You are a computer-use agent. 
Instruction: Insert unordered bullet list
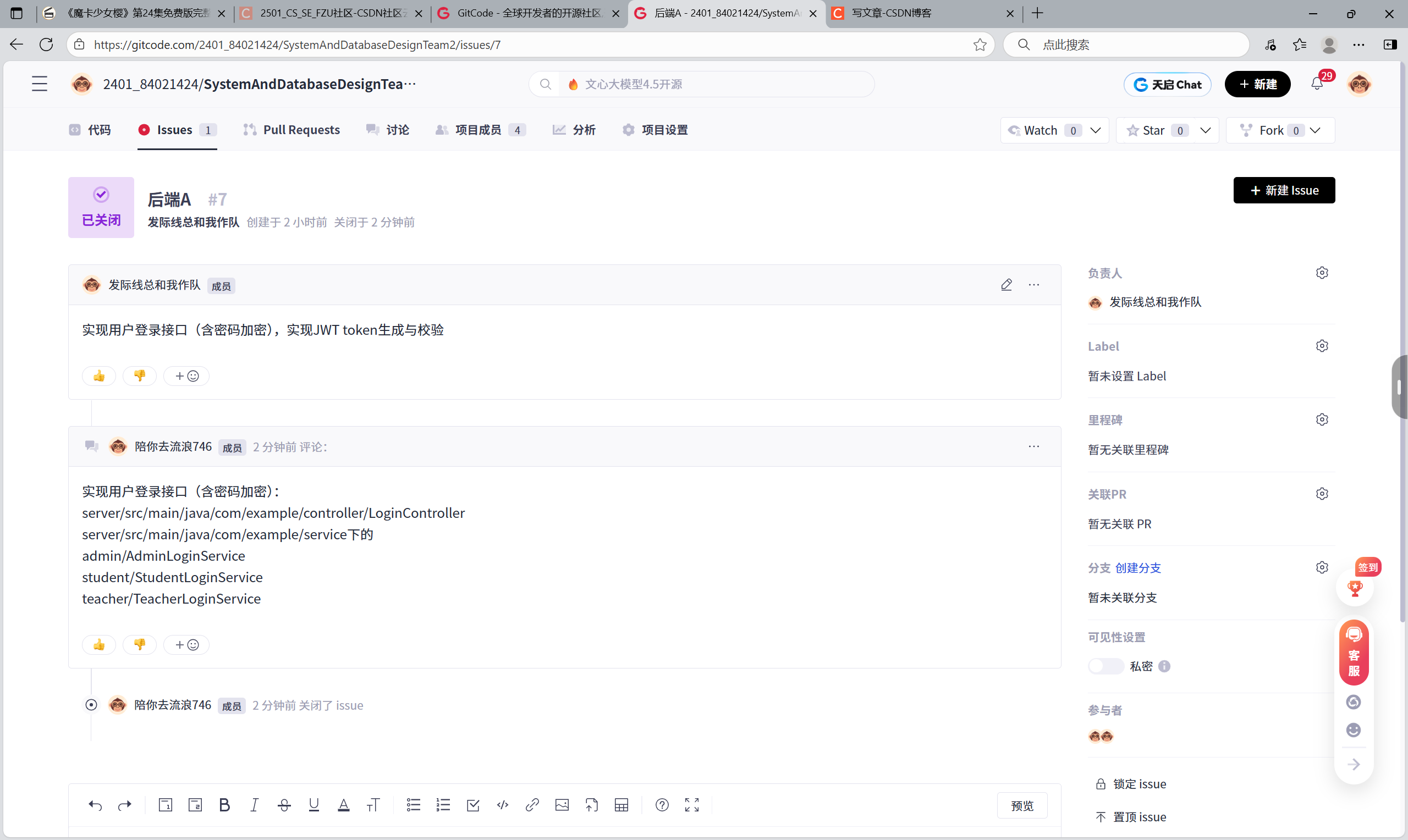[413, 805]
